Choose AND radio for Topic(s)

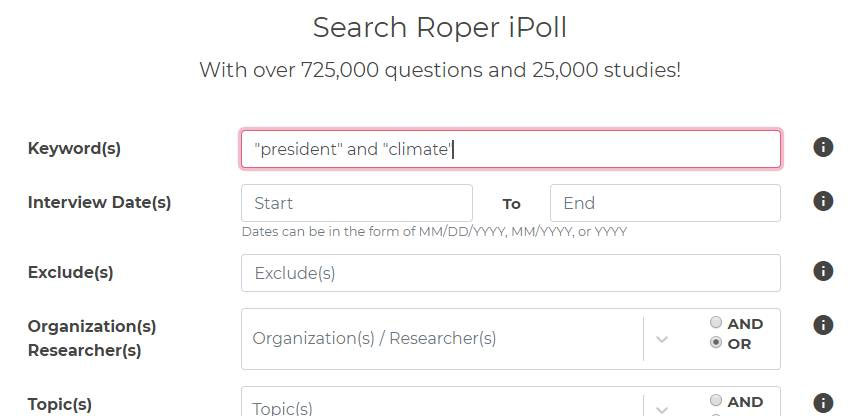pos(716,400)
